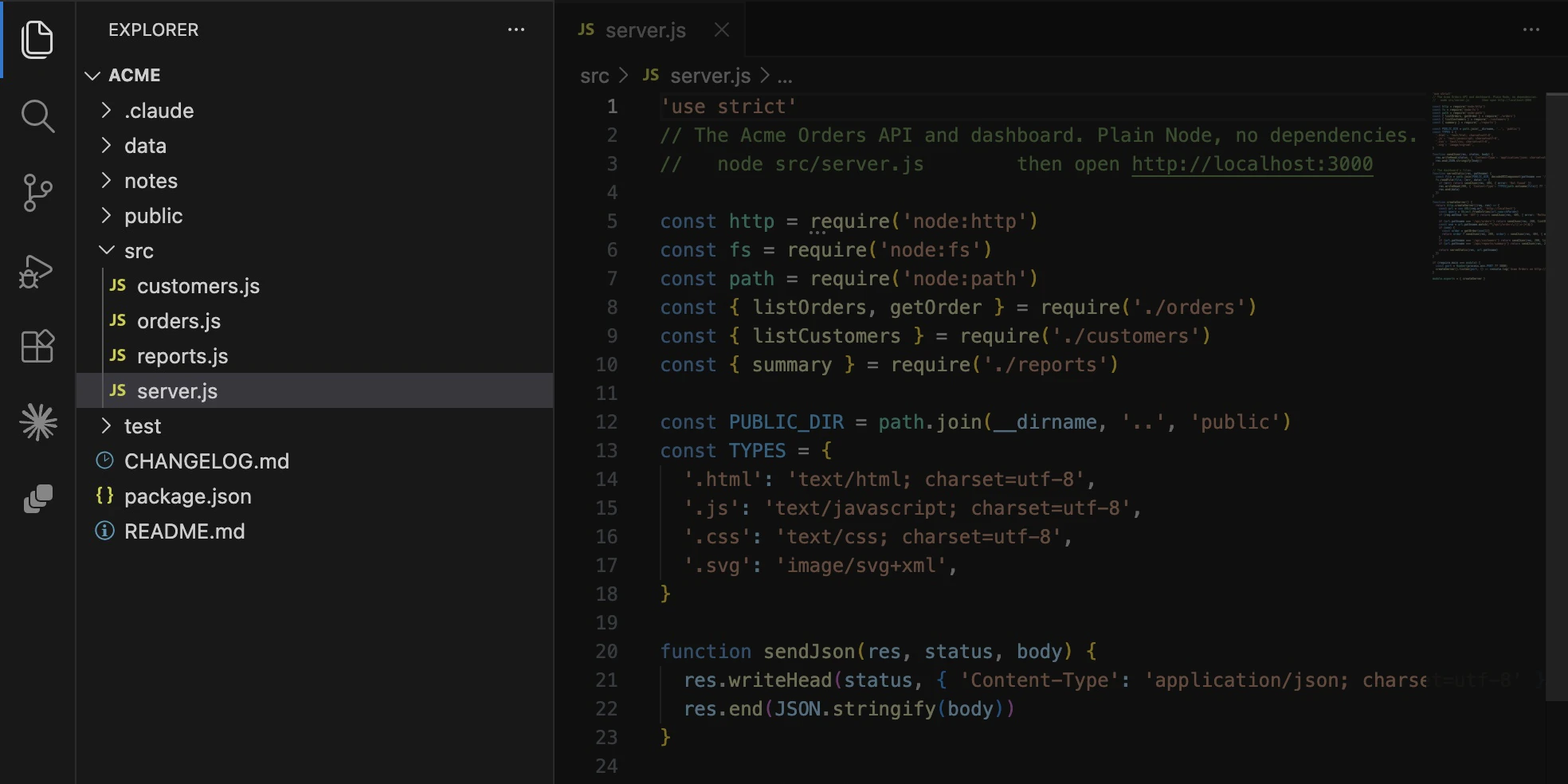
Task: Open the Search view icon
Action: coord(37,116)
